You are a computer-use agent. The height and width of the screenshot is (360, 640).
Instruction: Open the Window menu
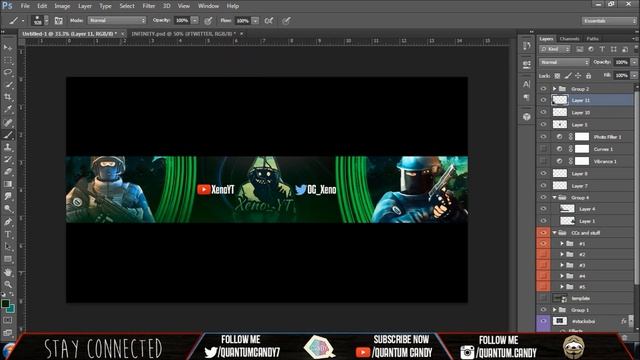point(208,6)
